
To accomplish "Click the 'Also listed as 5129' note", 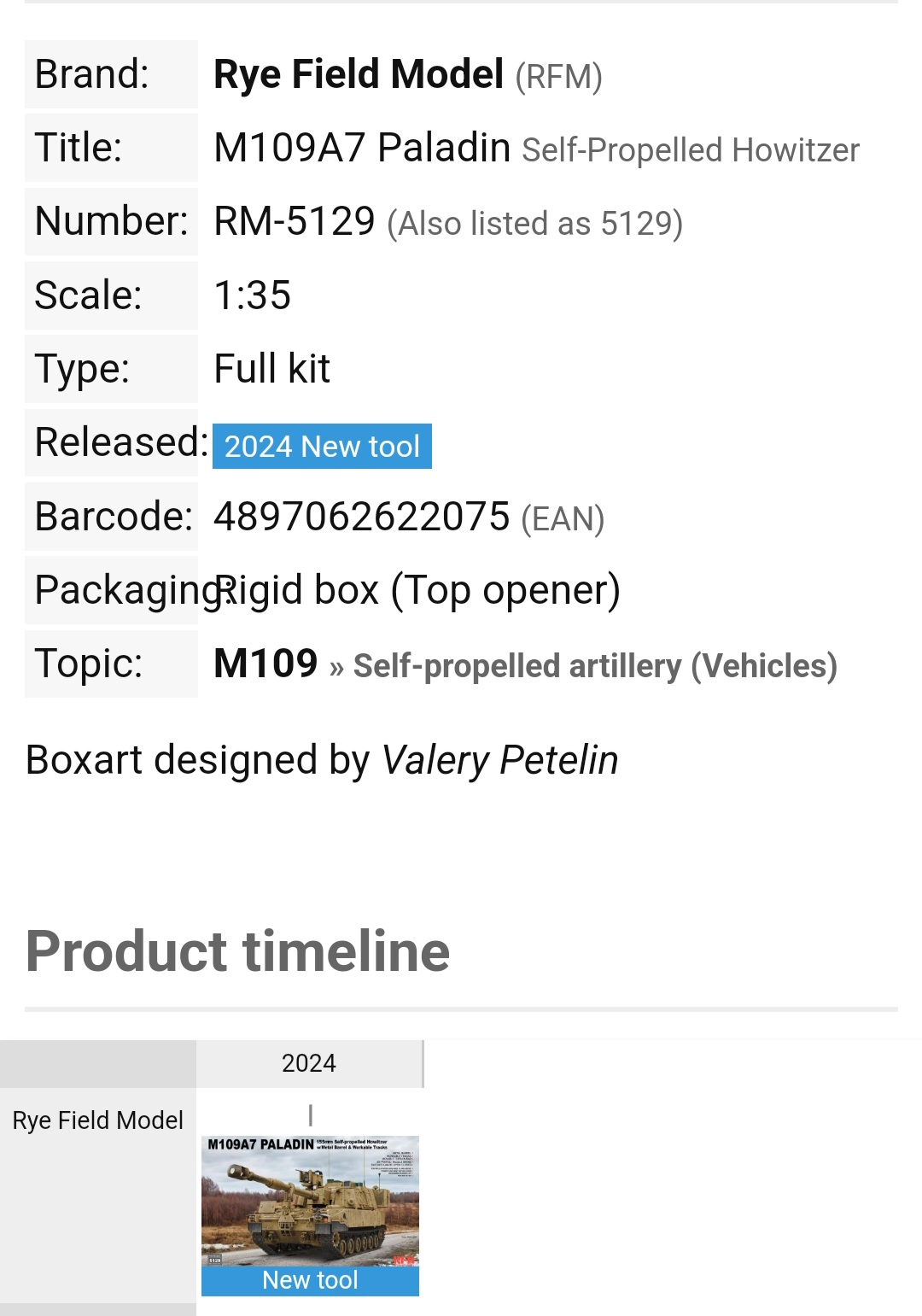I will click(x=534, y=224).
